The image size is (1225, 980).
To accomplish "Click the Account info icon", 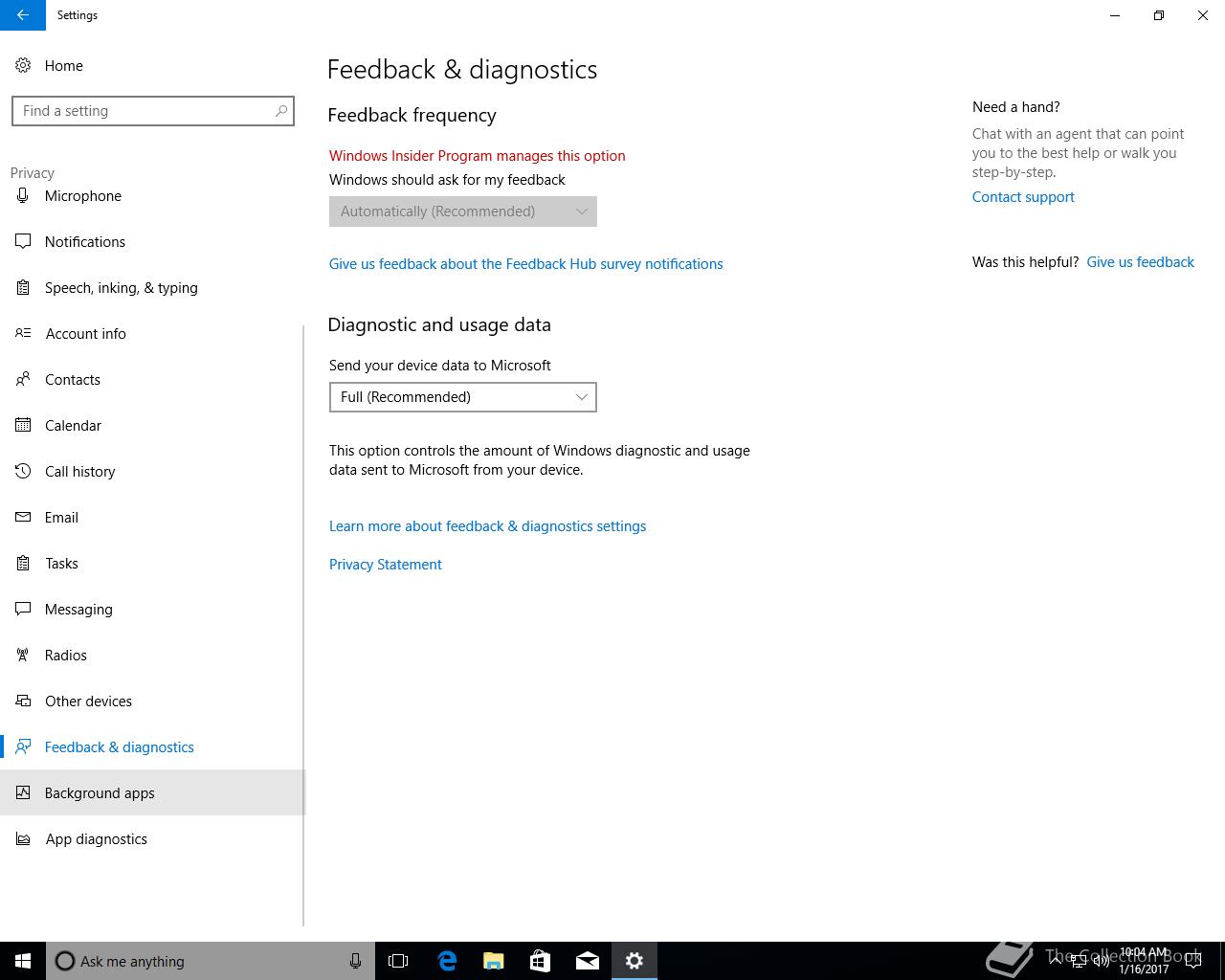I will pyautogui.click(x=23, y=334).
